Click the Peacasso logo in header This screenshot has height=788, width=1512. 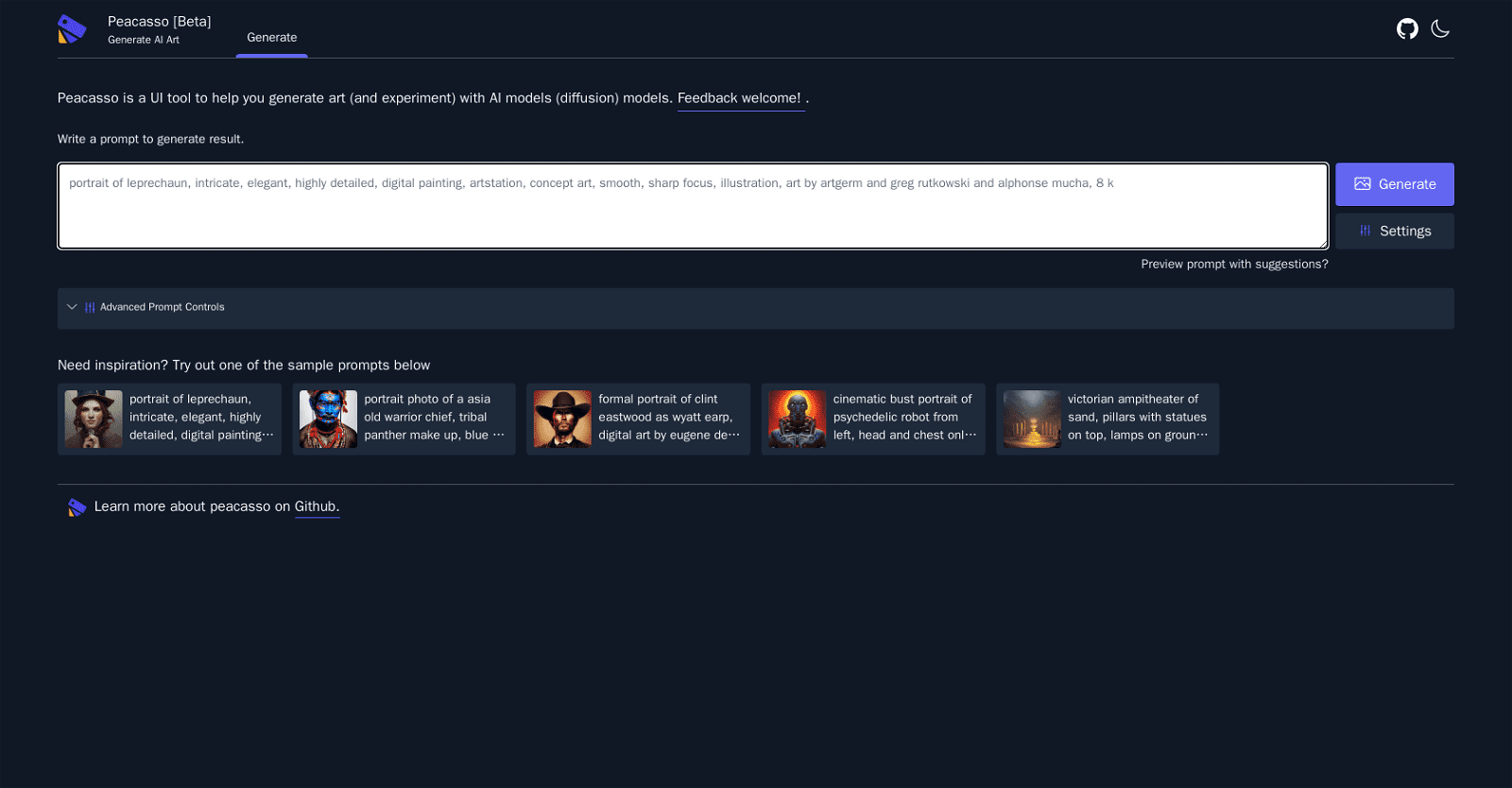tap(72, 29)
